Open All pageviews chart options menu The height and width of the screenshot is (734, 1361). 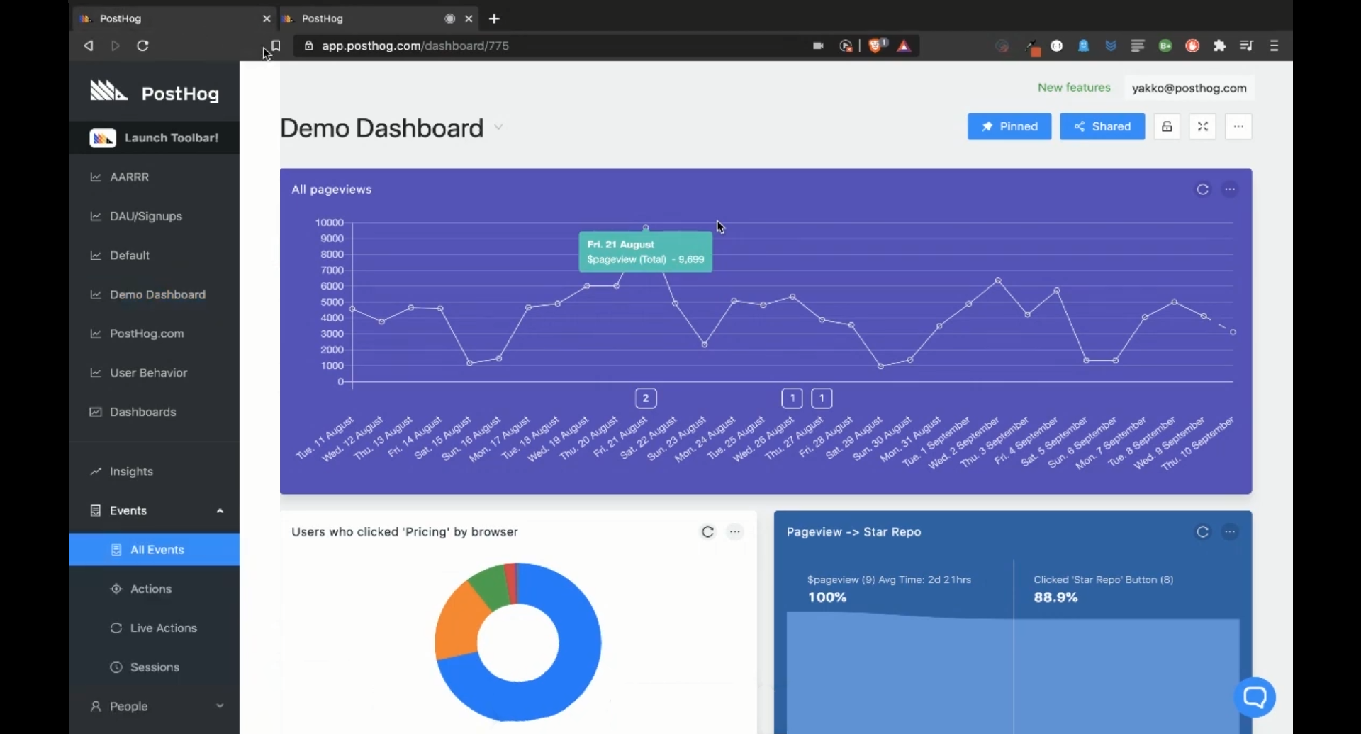coord(1230,189)
